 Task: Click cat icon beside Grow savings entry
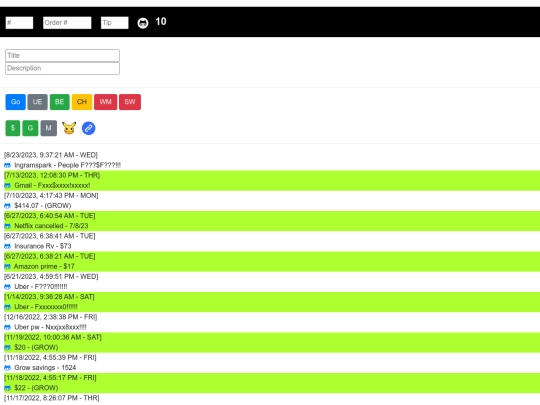(x=7, y=368)
